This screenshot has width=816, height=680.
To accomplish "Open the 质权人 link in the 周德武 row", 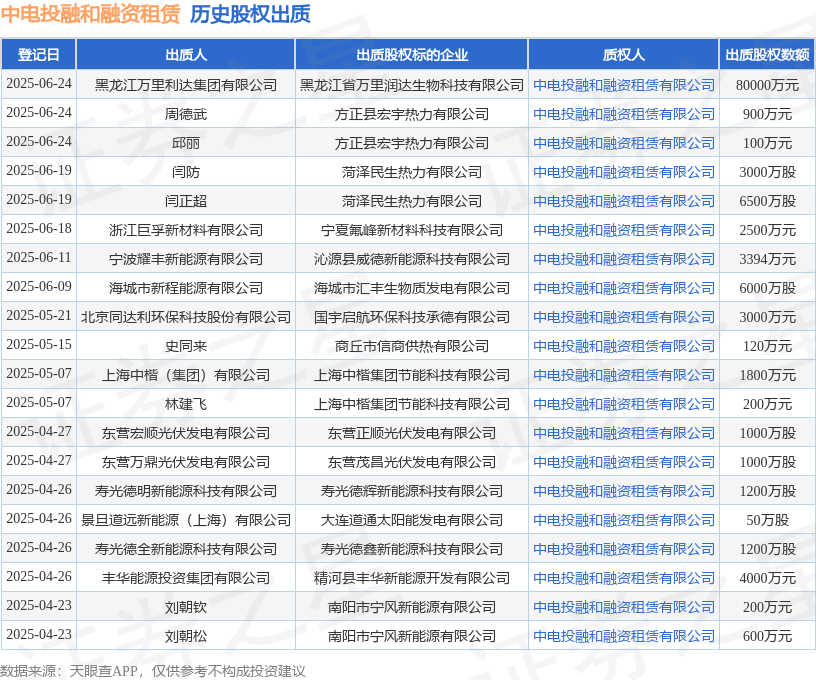I will click(623, 114).
